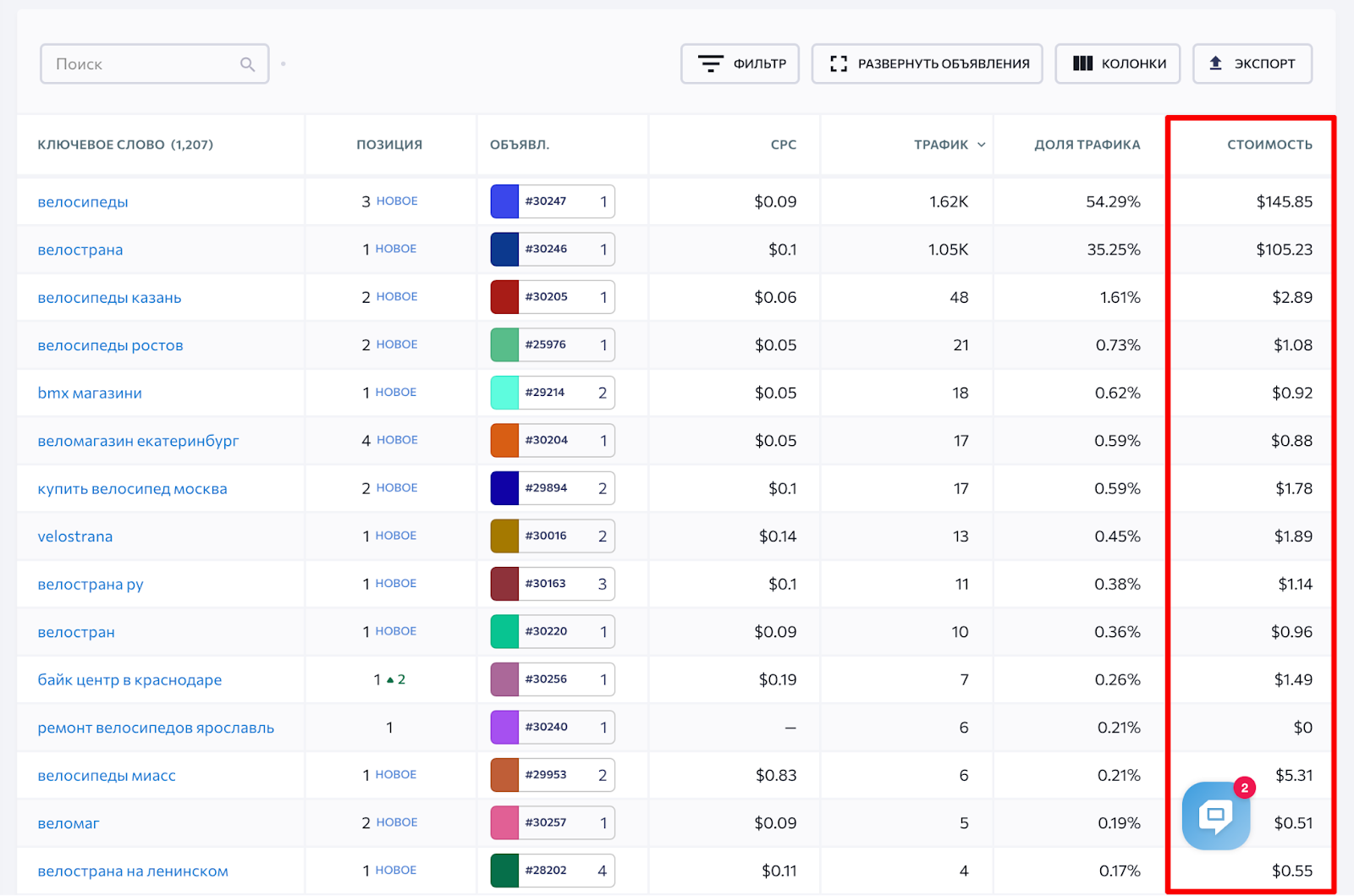The height and width of the screenshot is (896, 1354).
Task: Open keyword велострана на ленинском
Action: 133,871
